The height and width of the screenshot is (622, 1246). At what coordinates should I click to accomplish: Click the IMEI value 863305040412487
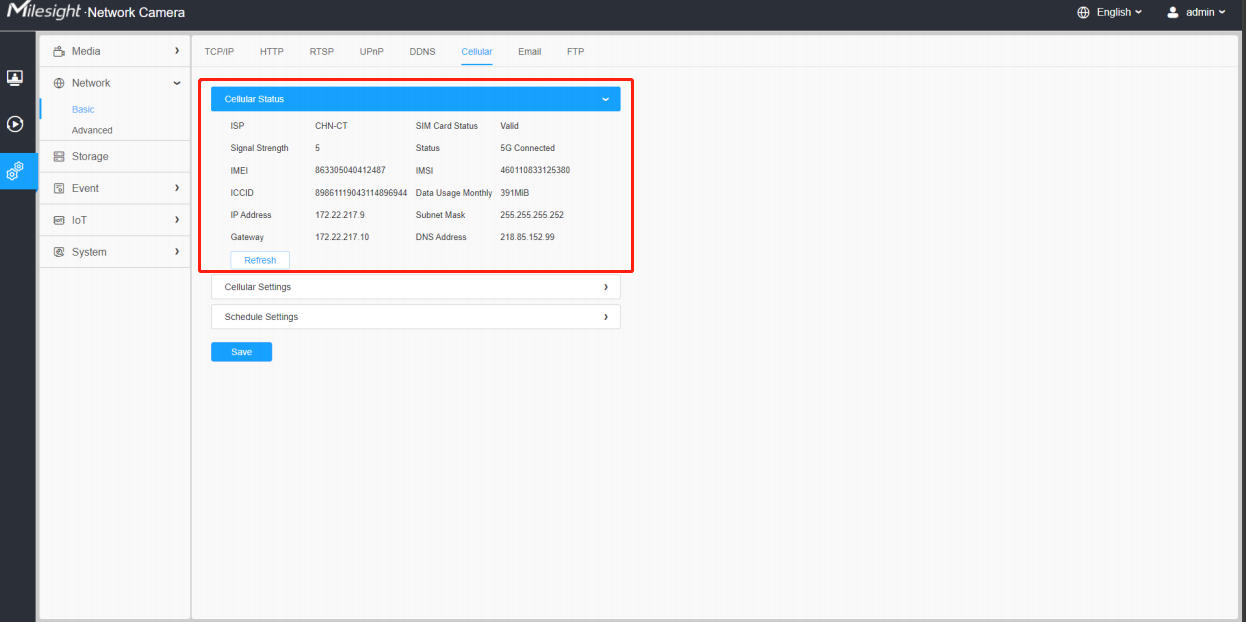[350, 170]
